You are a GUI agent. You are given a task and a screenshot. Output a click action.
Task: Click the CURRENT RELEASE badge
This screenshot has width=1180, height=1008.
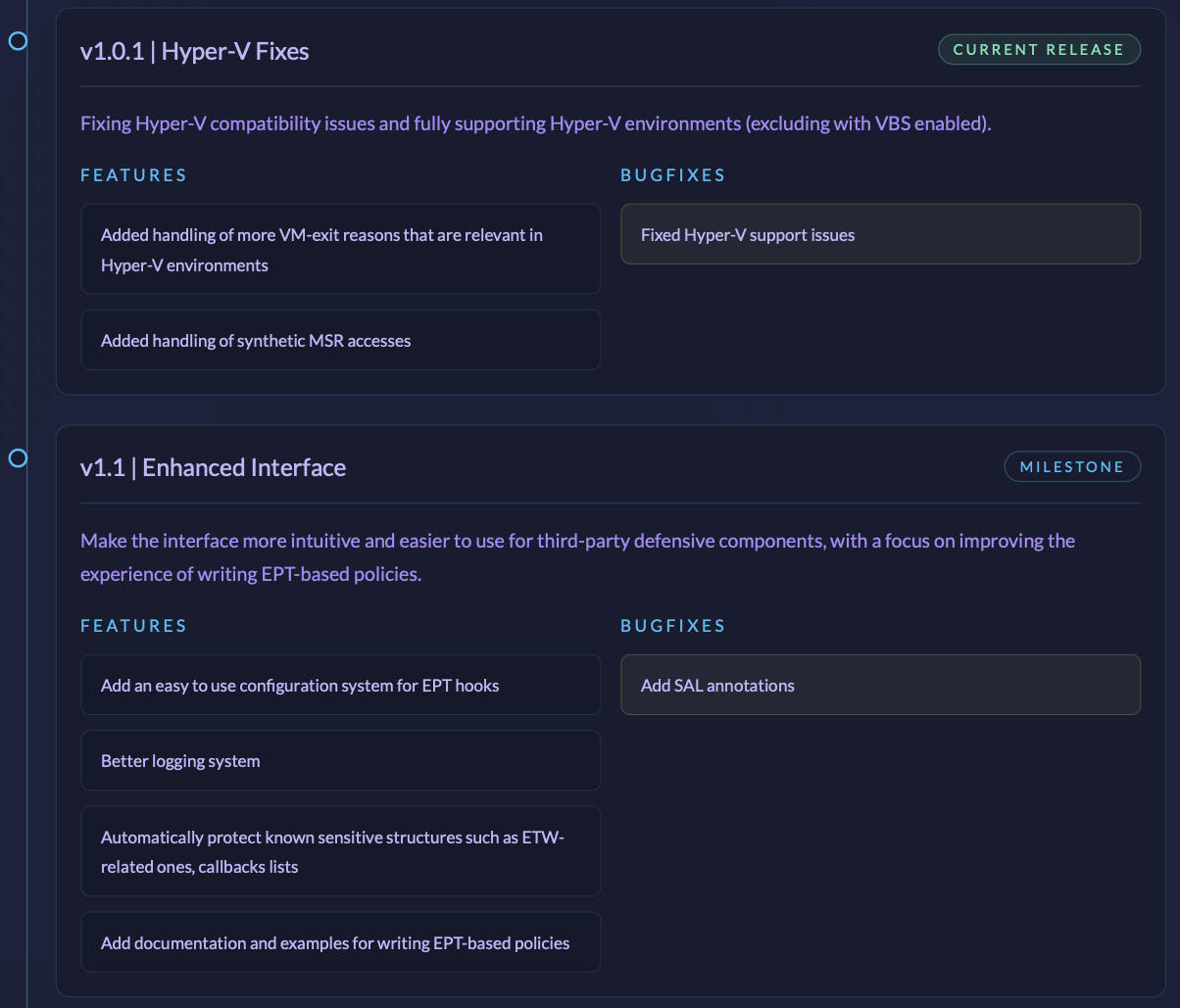(x=1039, y=50)
